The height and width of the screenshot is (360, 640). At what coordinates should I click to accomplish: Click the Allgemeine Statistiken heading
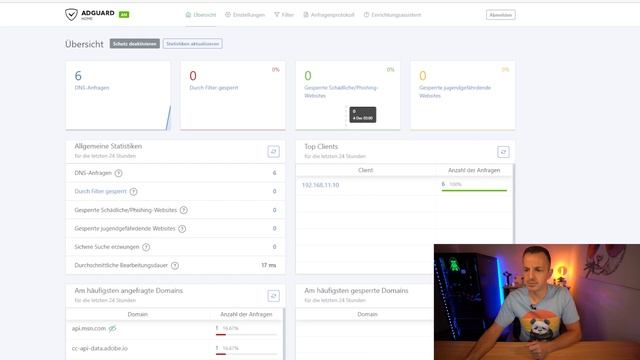(108, 146)
